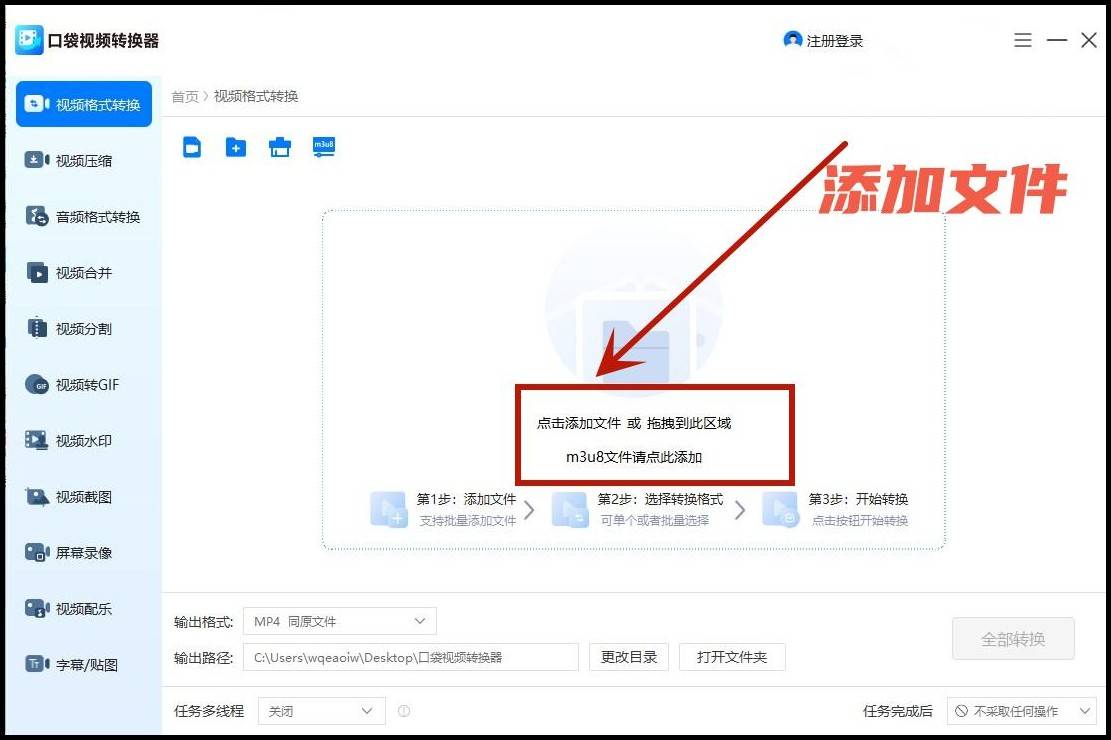1111x740 pixels.
Task: Click m3u8文件请点此添加 link
Action: [633, 457]
